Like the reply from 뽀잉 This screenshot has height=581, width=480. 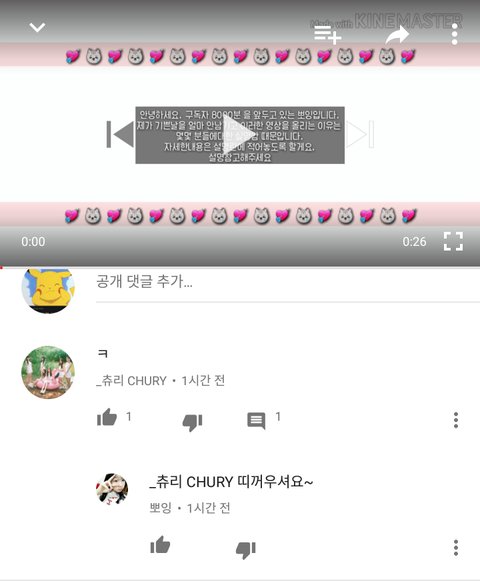coord(160,545)
